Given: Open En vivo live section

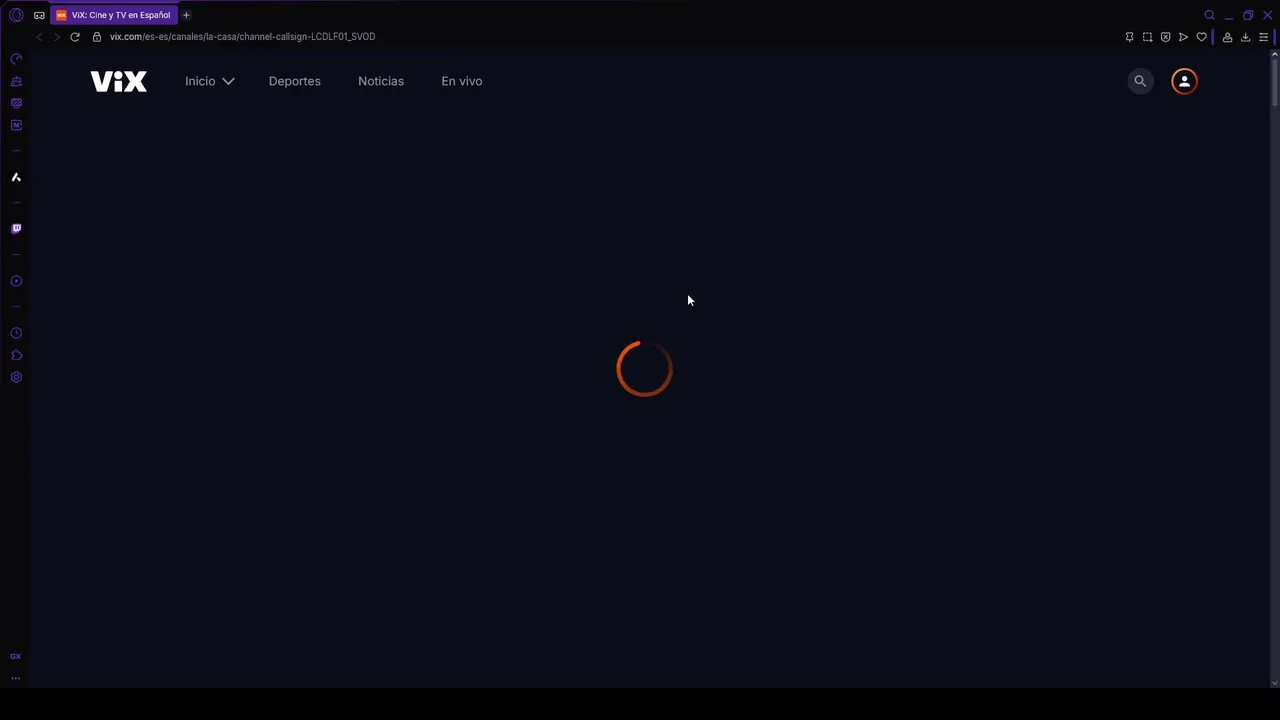Looking at the screenshot, I should pyautogui.click(x=462, y=81).
